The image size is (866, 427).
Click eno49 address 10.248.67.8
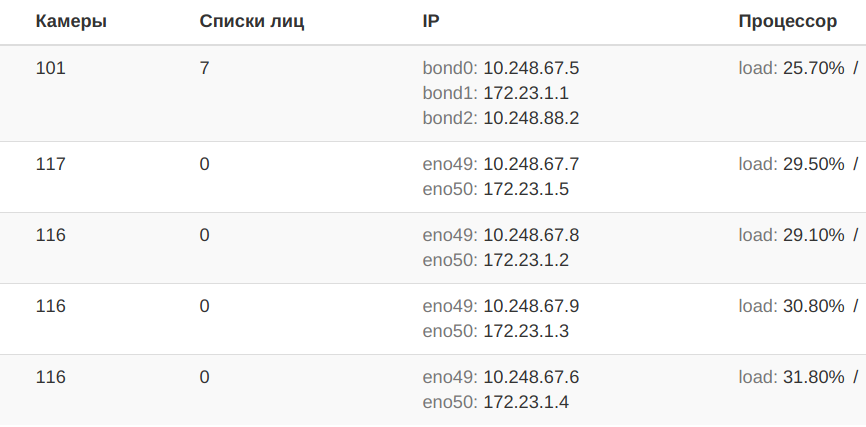point(531,235)
